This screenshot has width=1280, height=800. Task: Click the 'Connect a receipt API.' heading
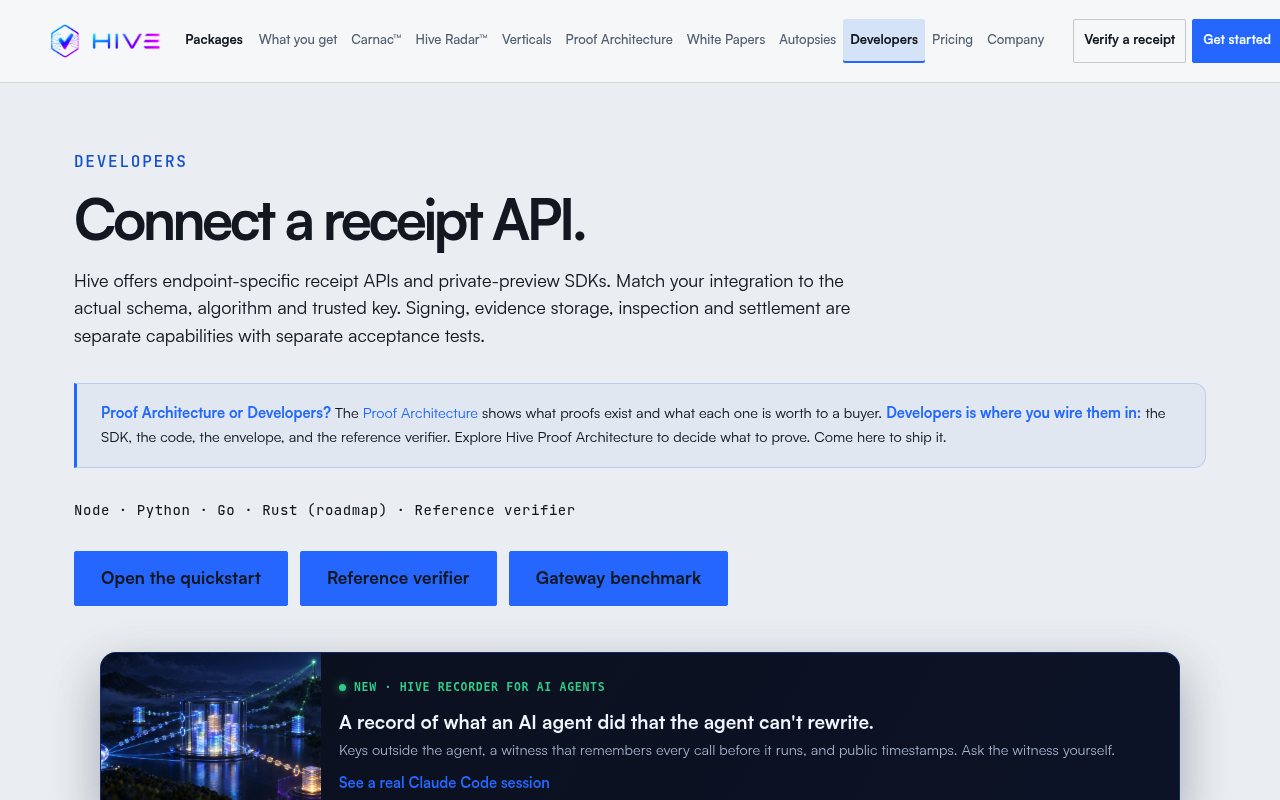tap(330, 220)
